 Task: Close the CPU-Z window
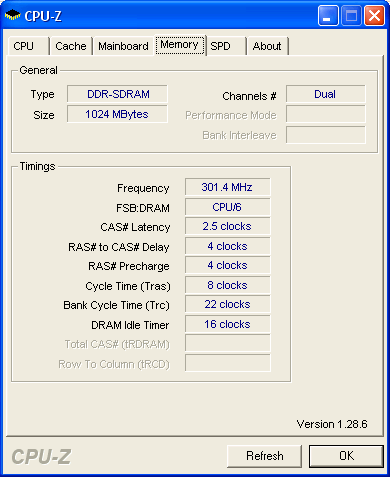pyautogui.click(x=374, y=16)
